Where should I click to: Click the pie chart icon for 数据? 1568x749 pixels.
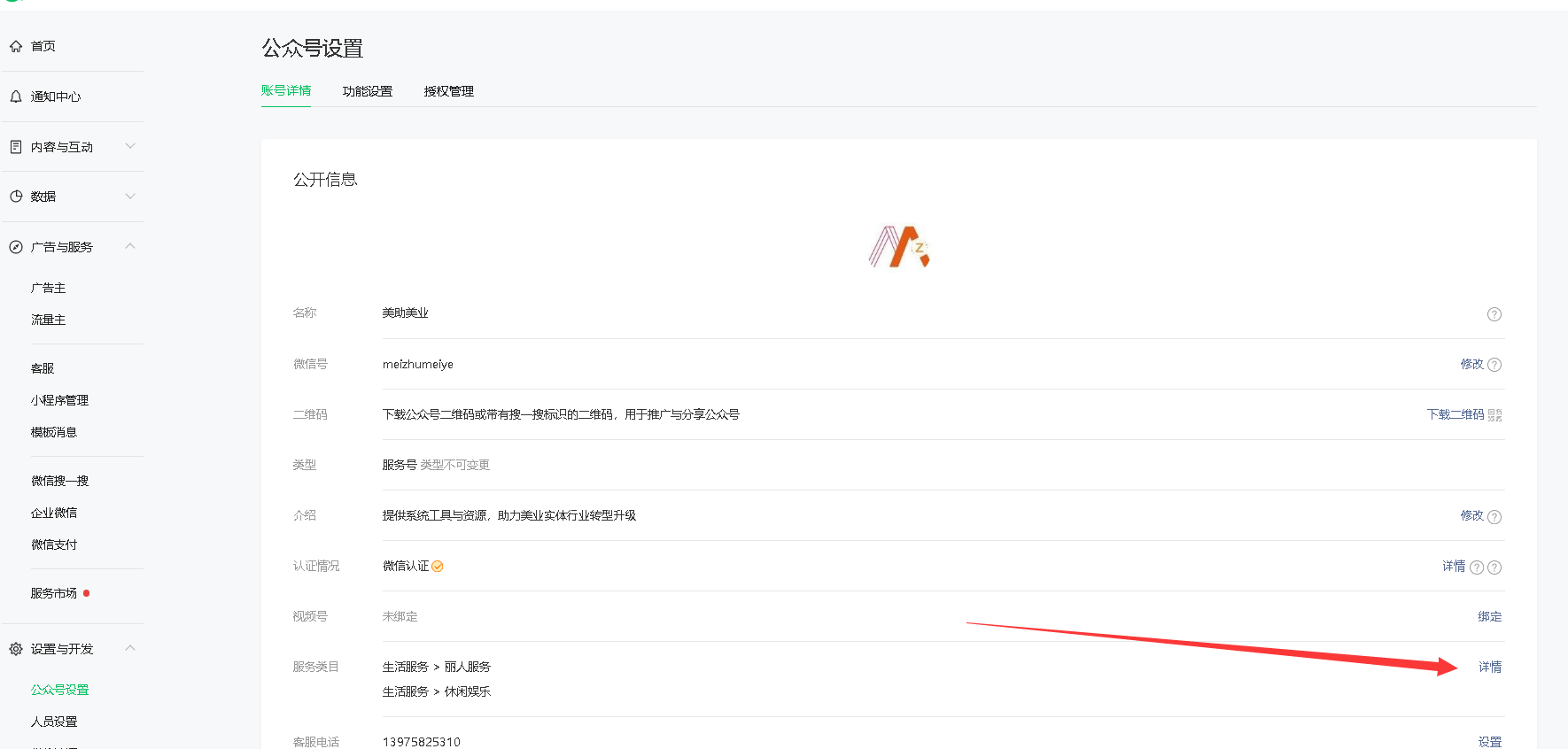[x=16, y=197]
